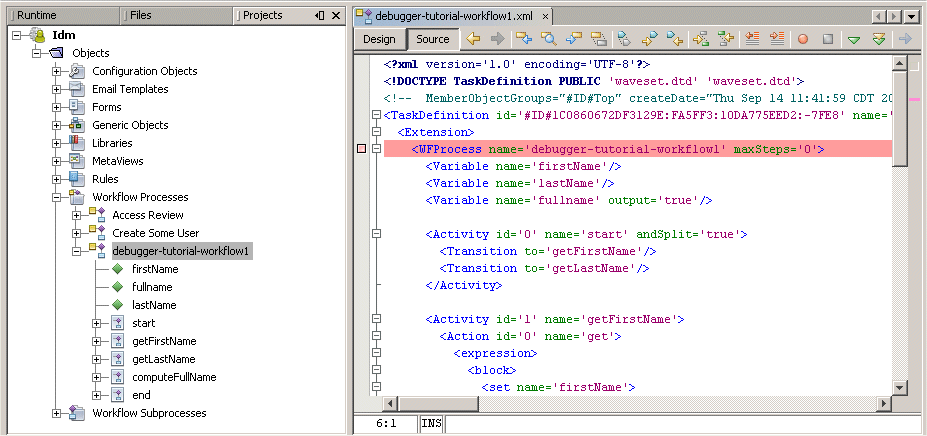
Task: Click the INS insert mode indicator
Action: [432, 424]
